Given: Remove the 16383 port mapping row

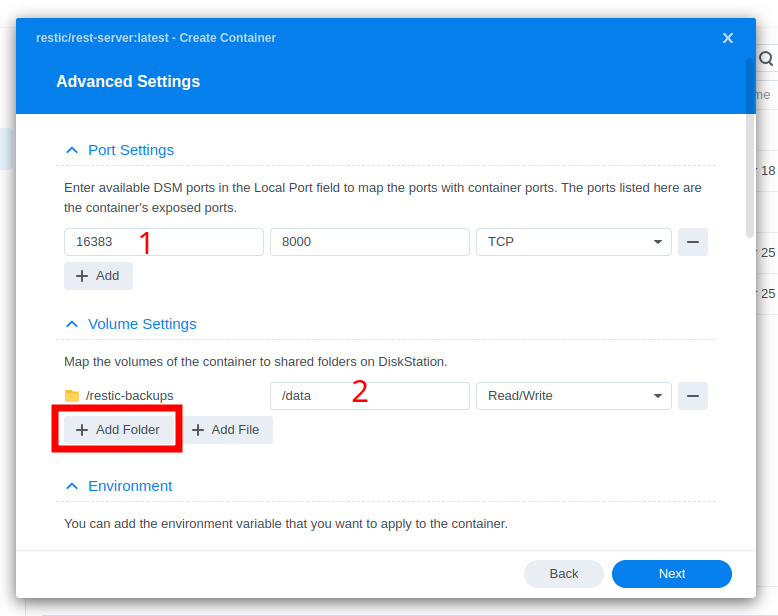Looking at the screenshot, I should pos(693,242).
